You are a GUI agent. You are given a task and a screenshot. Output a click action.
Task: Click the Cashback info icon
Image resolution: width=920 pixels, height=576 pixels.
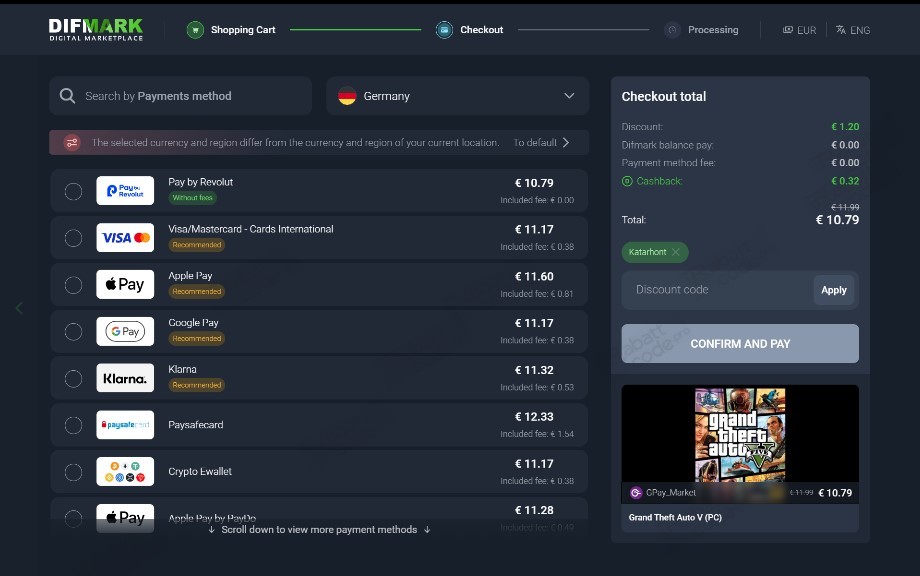pyautogui.click(x=627, y=181)
